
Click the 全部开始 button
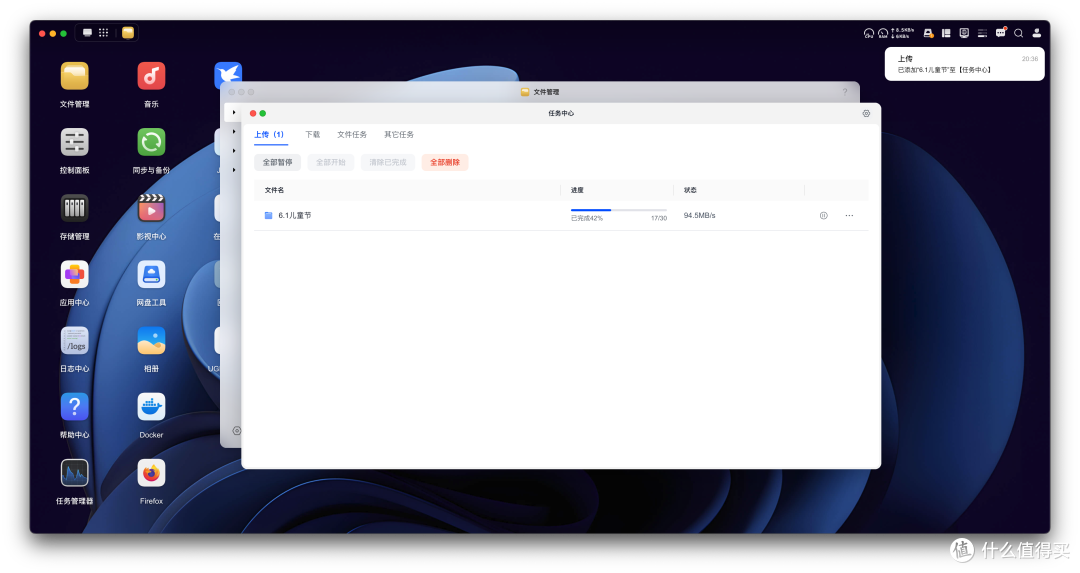pos(331,163)
